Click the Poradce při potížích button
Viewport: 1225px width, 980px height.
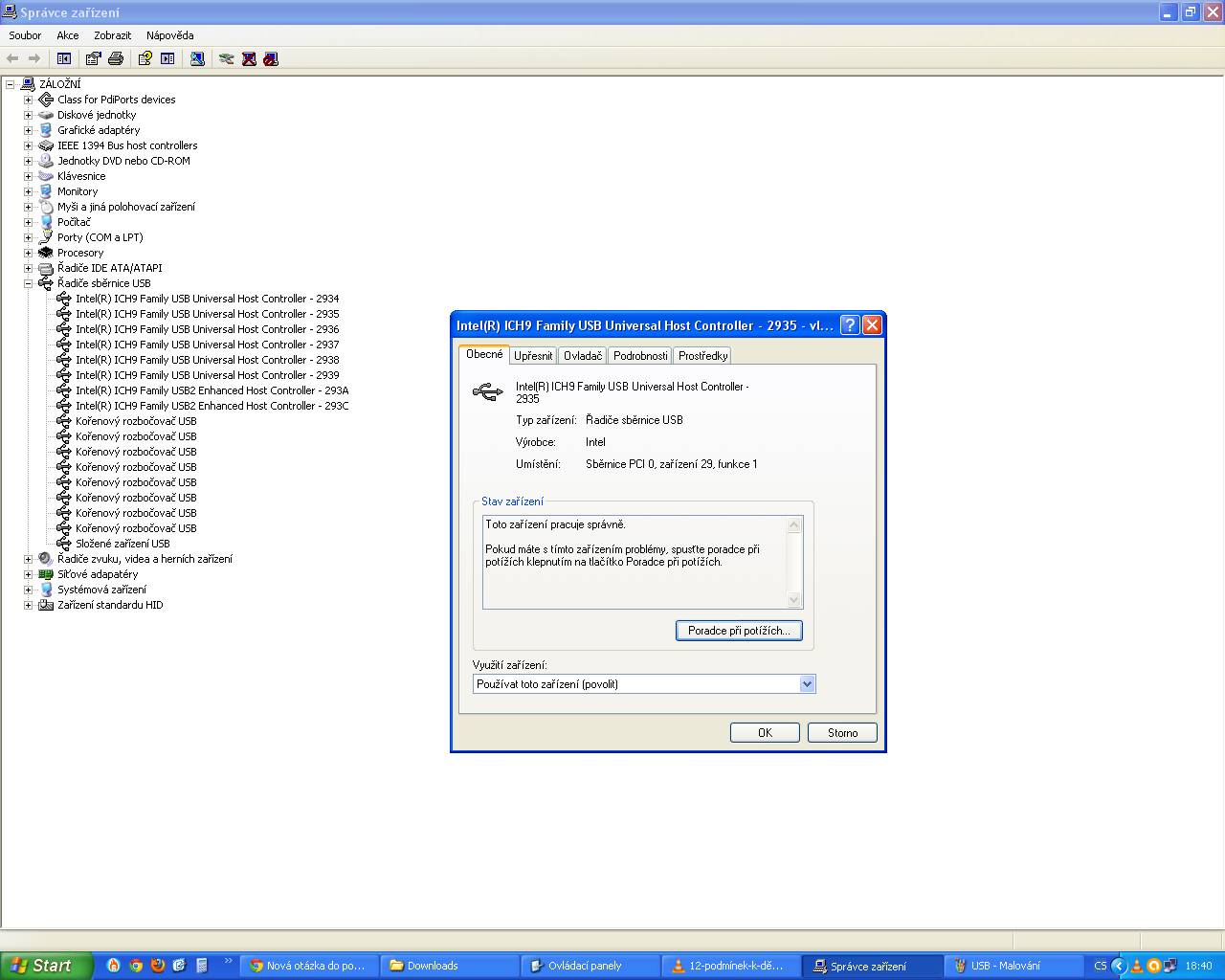tap(739, 631)
